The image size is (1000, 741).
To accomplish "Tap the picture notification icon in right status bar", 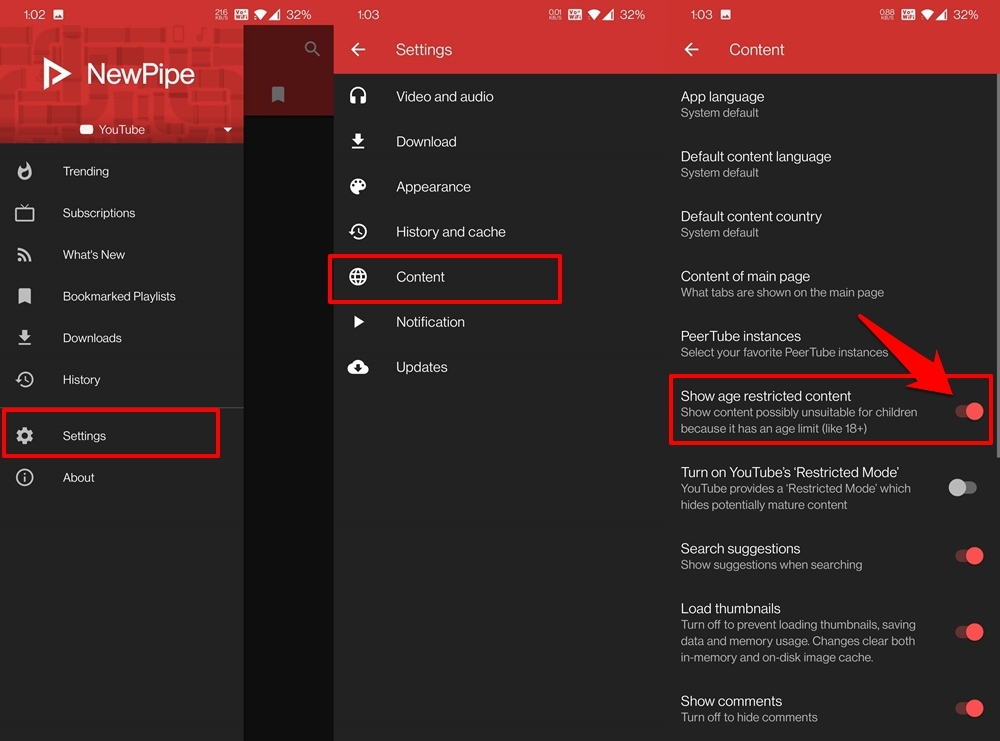I will (x=726, y=15).
